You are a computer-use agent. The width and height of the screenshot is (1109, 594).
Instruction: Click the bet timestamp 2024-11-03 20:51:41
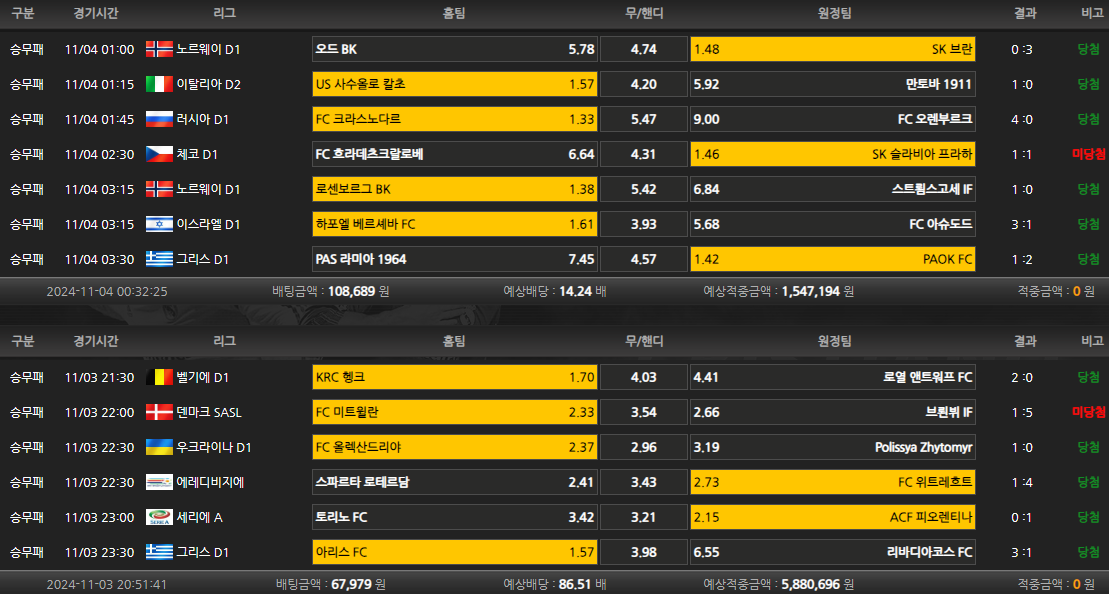[107, 585]
